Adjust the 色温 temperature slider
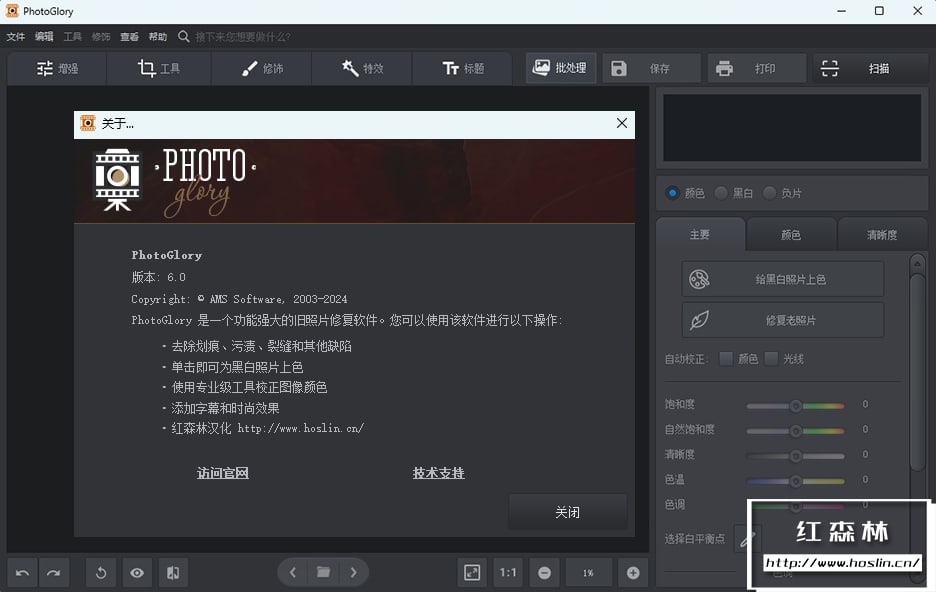This screenshot has width=936, height=592. 795,481
